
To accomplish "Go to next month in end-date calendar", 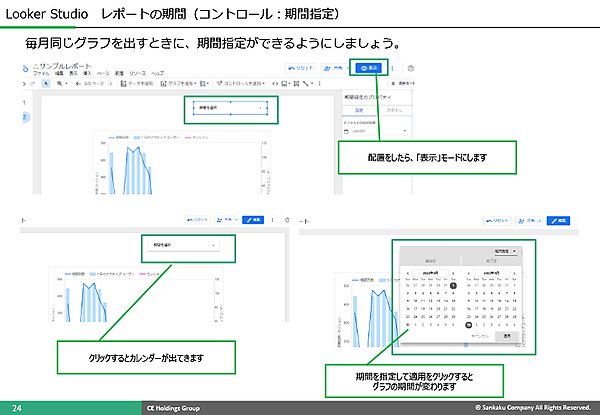I will click(514, 273).
